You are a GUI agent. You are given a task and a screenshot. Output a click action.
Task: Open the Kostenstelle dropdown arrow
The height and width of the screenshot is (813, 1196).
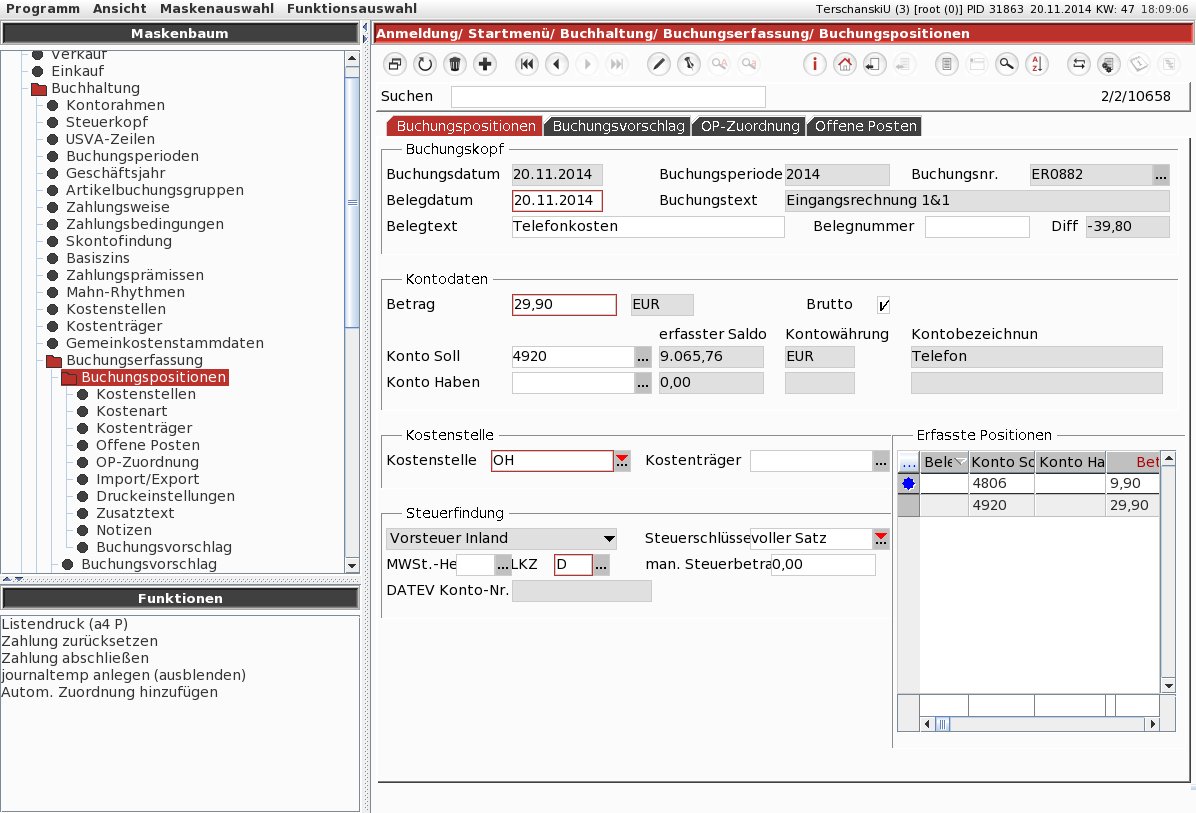622,460
